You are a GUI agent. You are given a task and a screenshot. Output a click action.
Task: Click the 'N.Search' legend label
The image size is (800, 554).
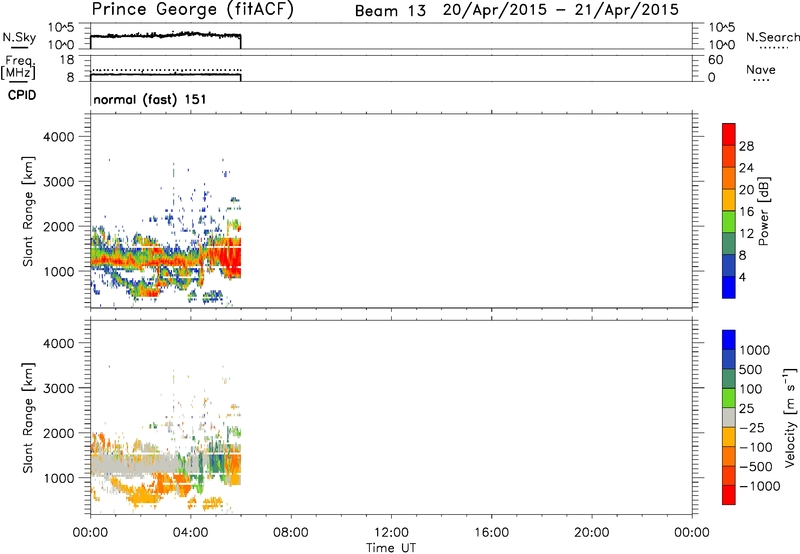(x=772, y=37)
